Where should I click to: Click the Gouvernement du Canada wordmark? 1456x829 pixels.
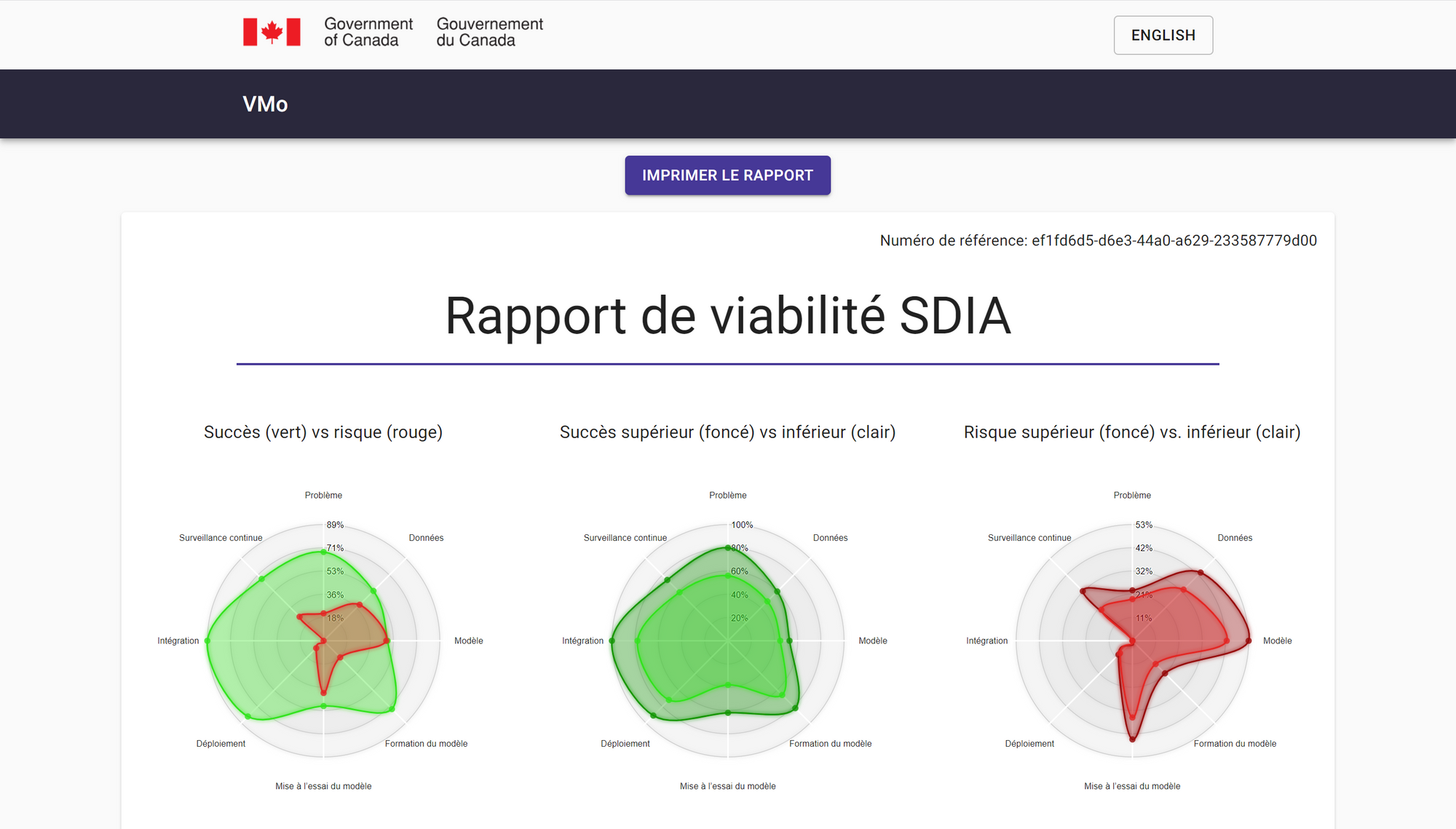490,32
